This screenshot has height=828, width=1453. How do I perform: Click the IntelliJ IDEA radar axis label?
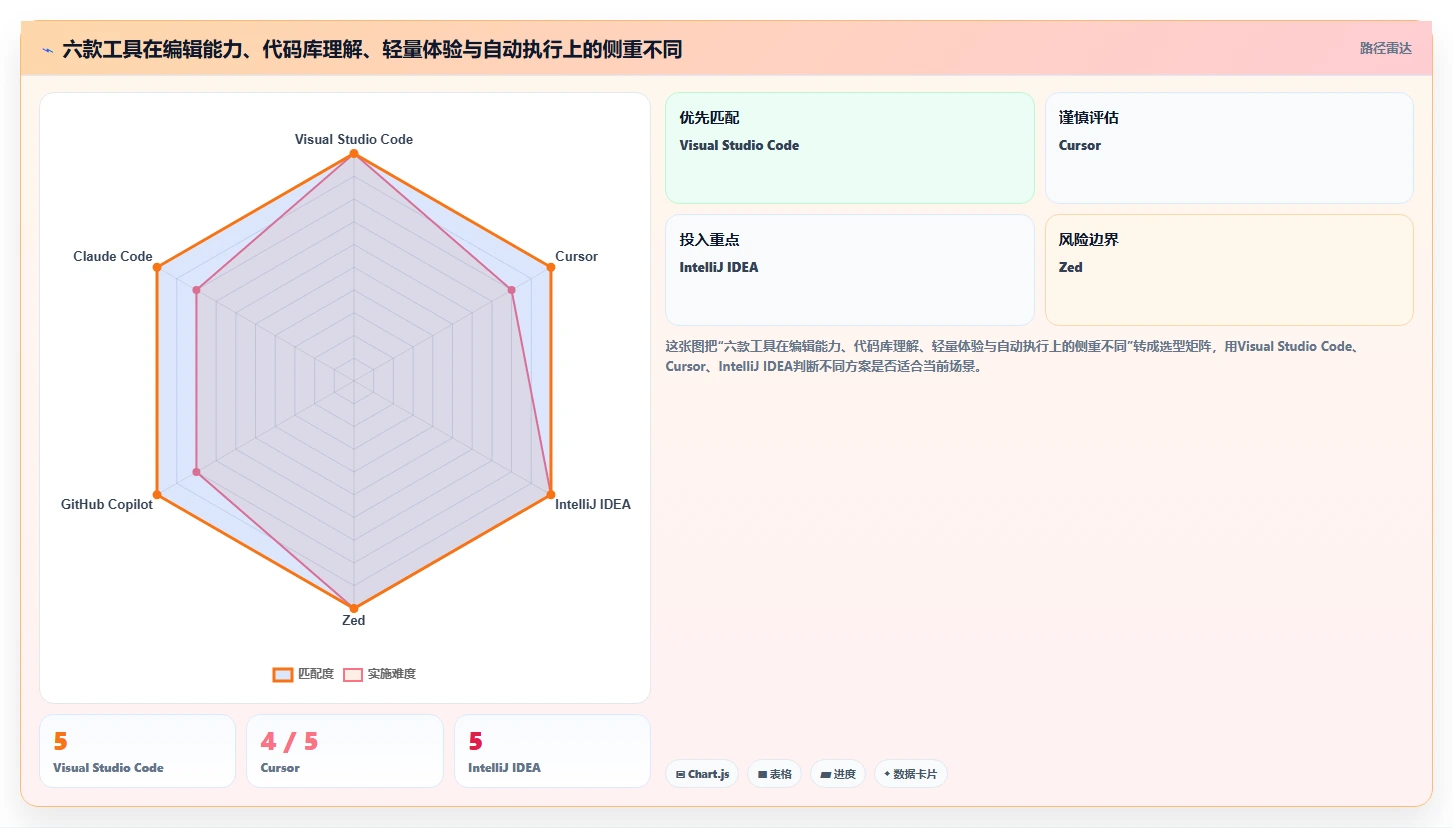tap(593, 504)
